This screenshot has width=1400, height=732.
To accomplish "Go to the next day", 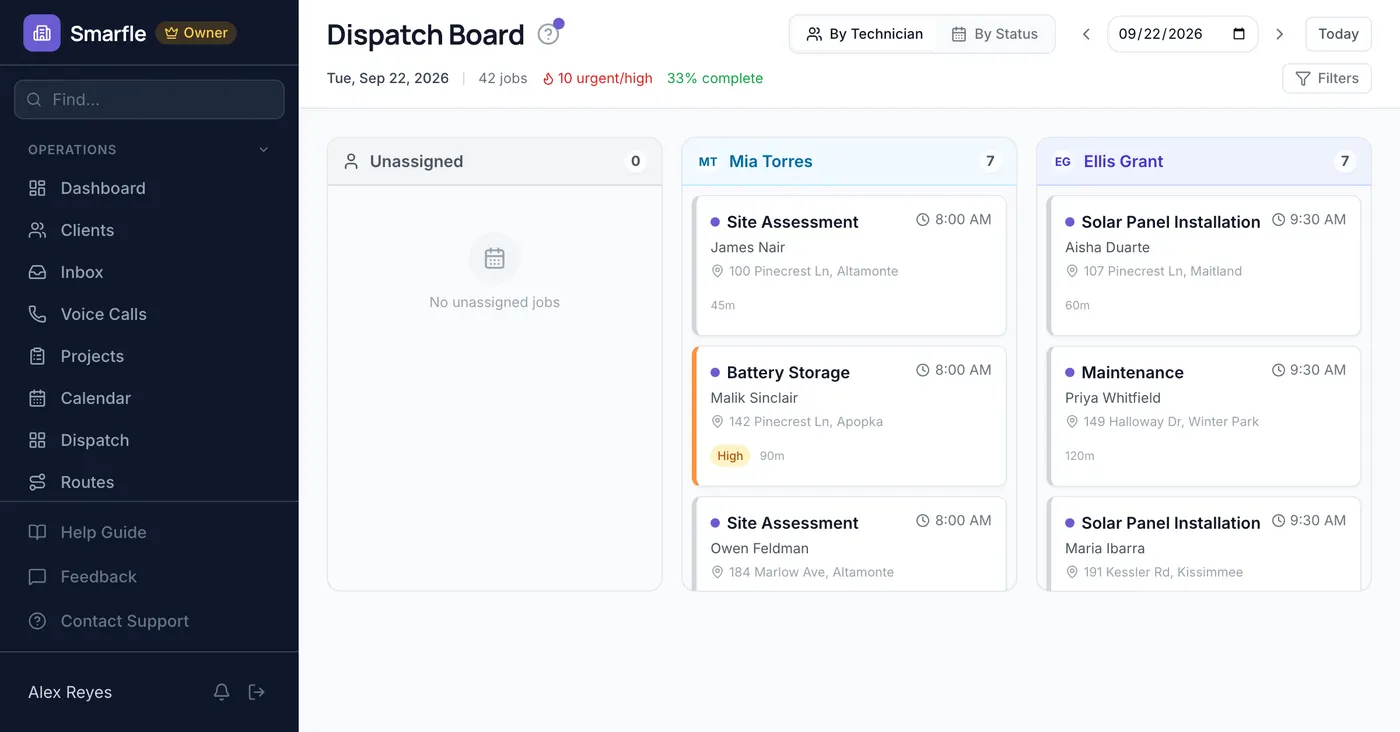I will coord(1279,34).
